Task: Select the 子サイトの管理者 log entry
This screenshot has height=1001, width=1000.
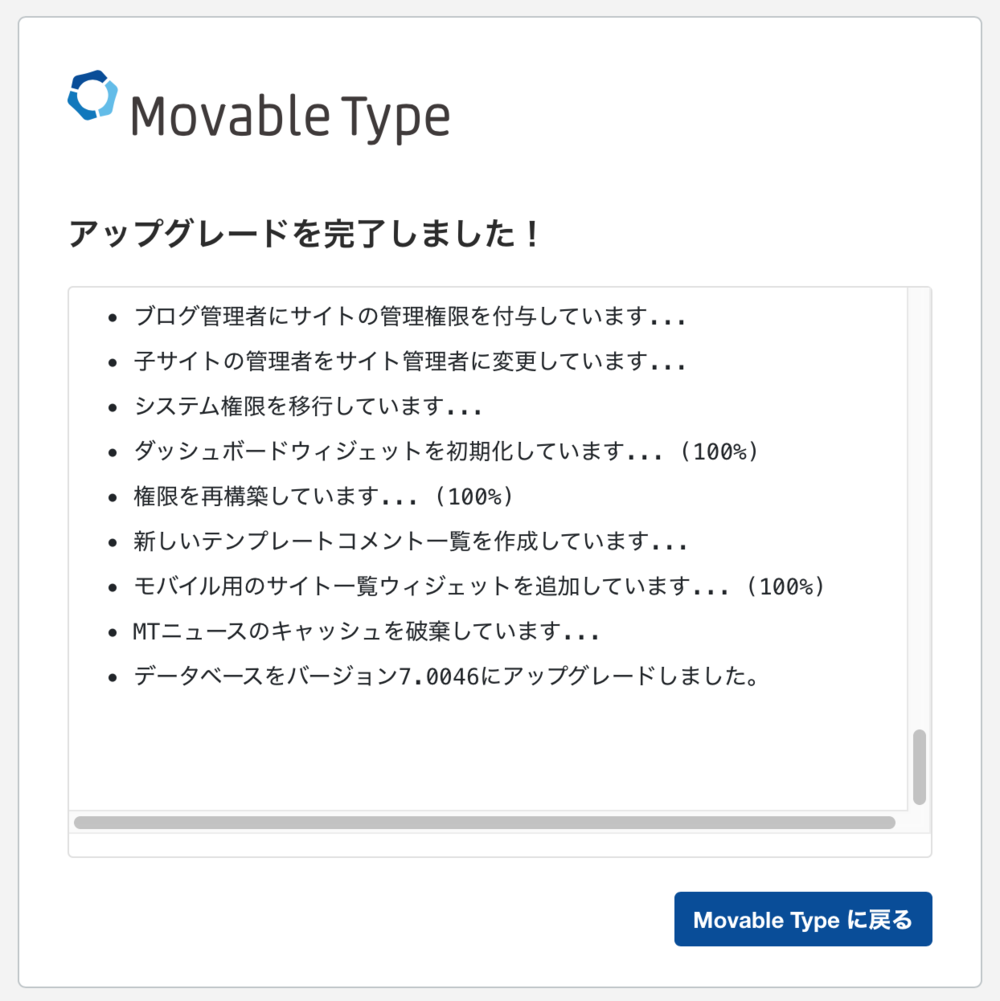Action: [x=409, y=362]
